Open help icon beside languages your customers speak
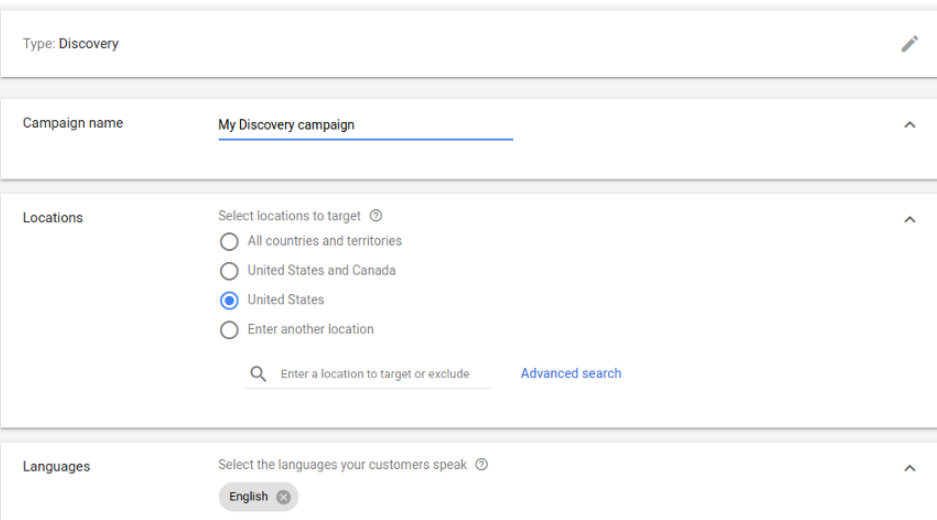 [482, 465]
